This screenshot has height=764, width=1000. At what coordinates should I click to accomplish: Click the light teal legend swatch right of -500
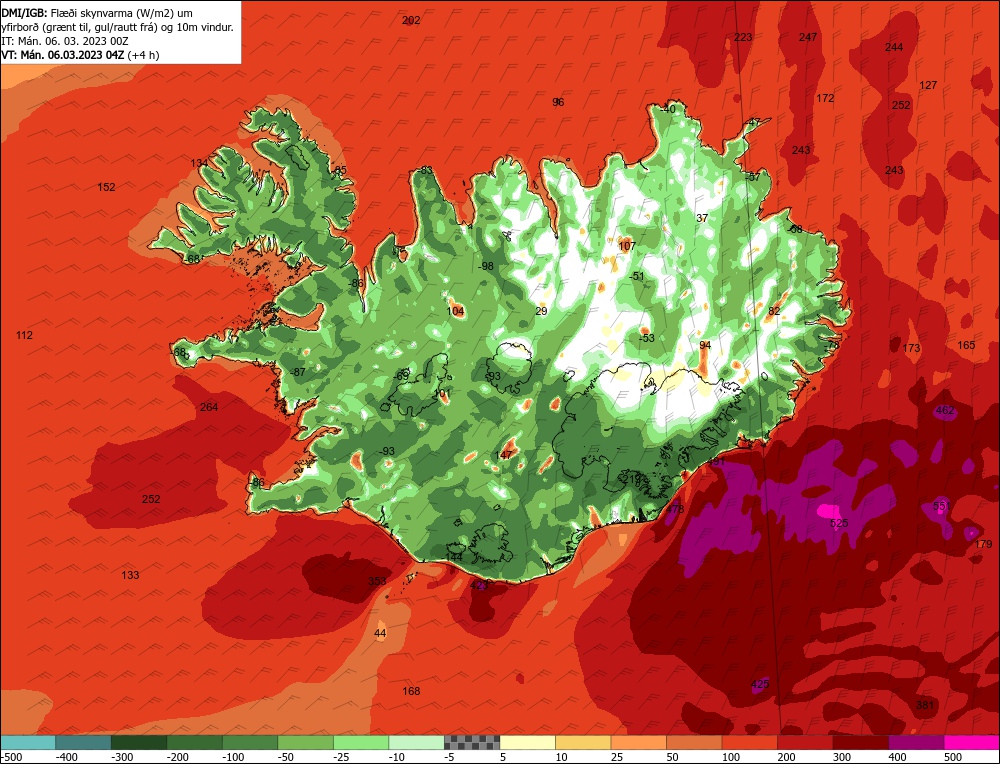[x=28, y=743]
